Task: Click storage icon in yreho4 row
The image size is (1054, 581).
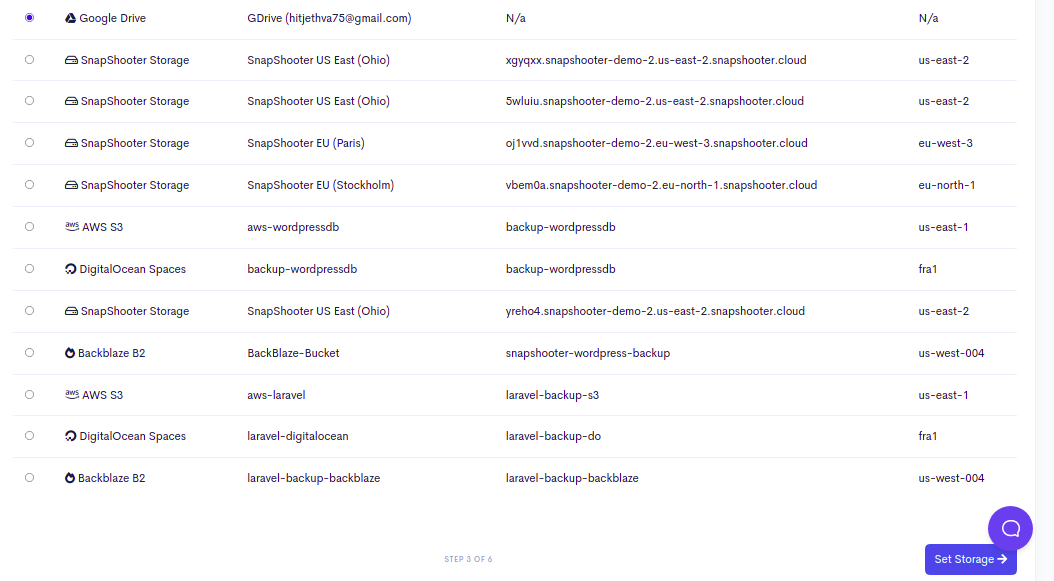Action: [71, 311]
